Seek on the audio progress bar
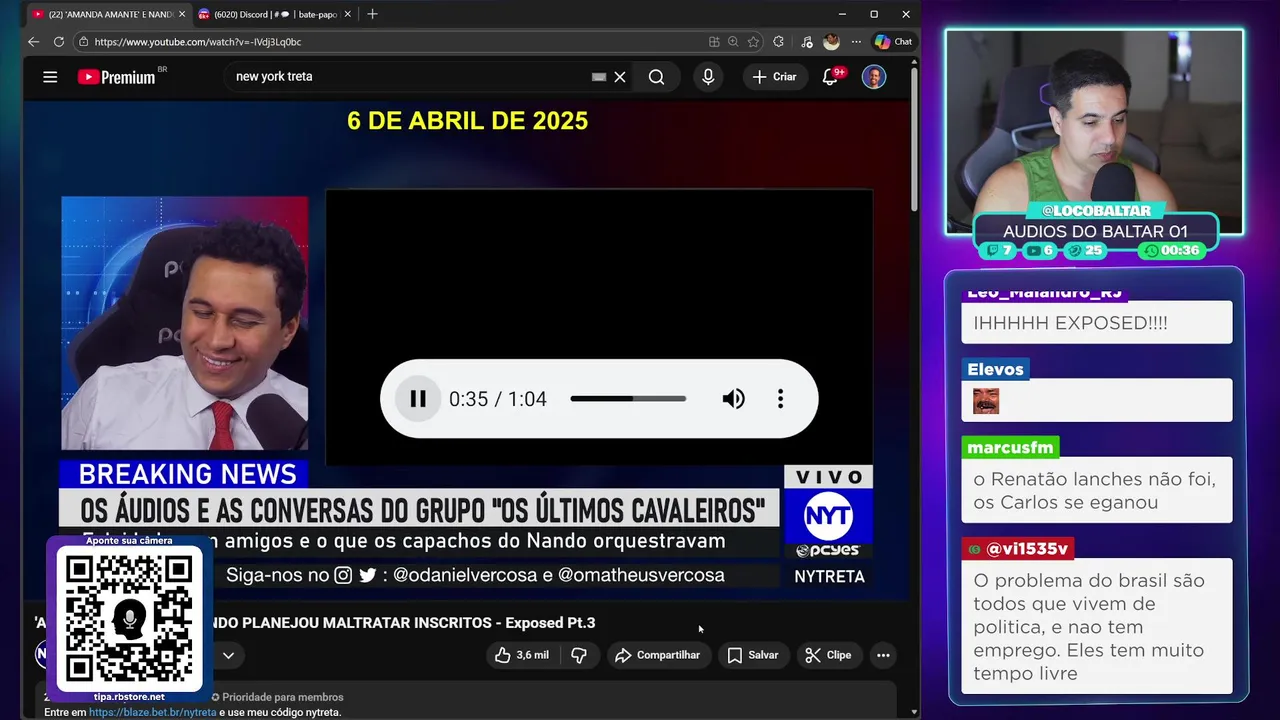 628,399
